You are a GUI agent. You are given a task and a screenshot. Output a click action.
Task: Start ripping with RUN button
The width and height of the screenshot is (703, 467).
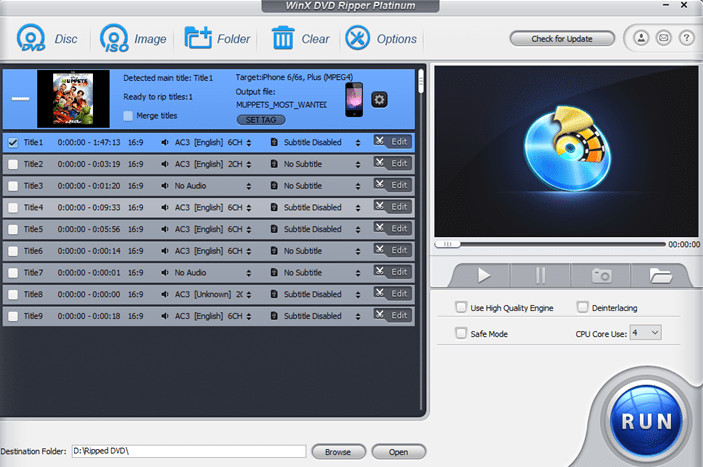click(x=646, y=421)
